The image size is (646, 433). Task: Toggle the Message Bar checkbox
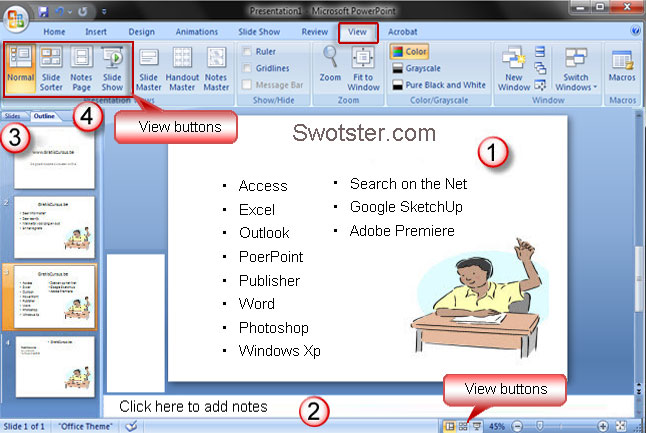pyautogui.click(x=247, y=84)
